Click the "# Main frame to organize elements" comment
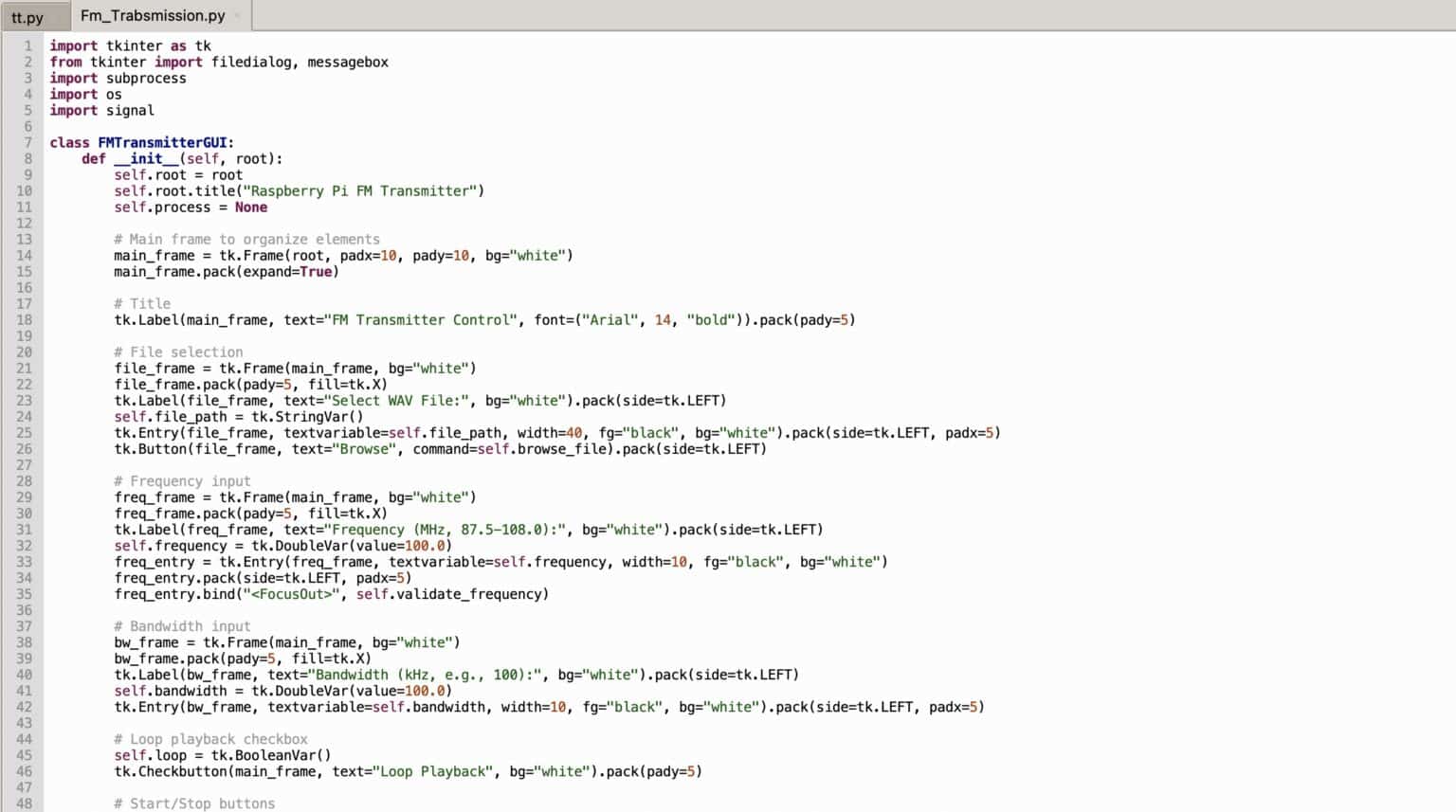 pos(246,239)
